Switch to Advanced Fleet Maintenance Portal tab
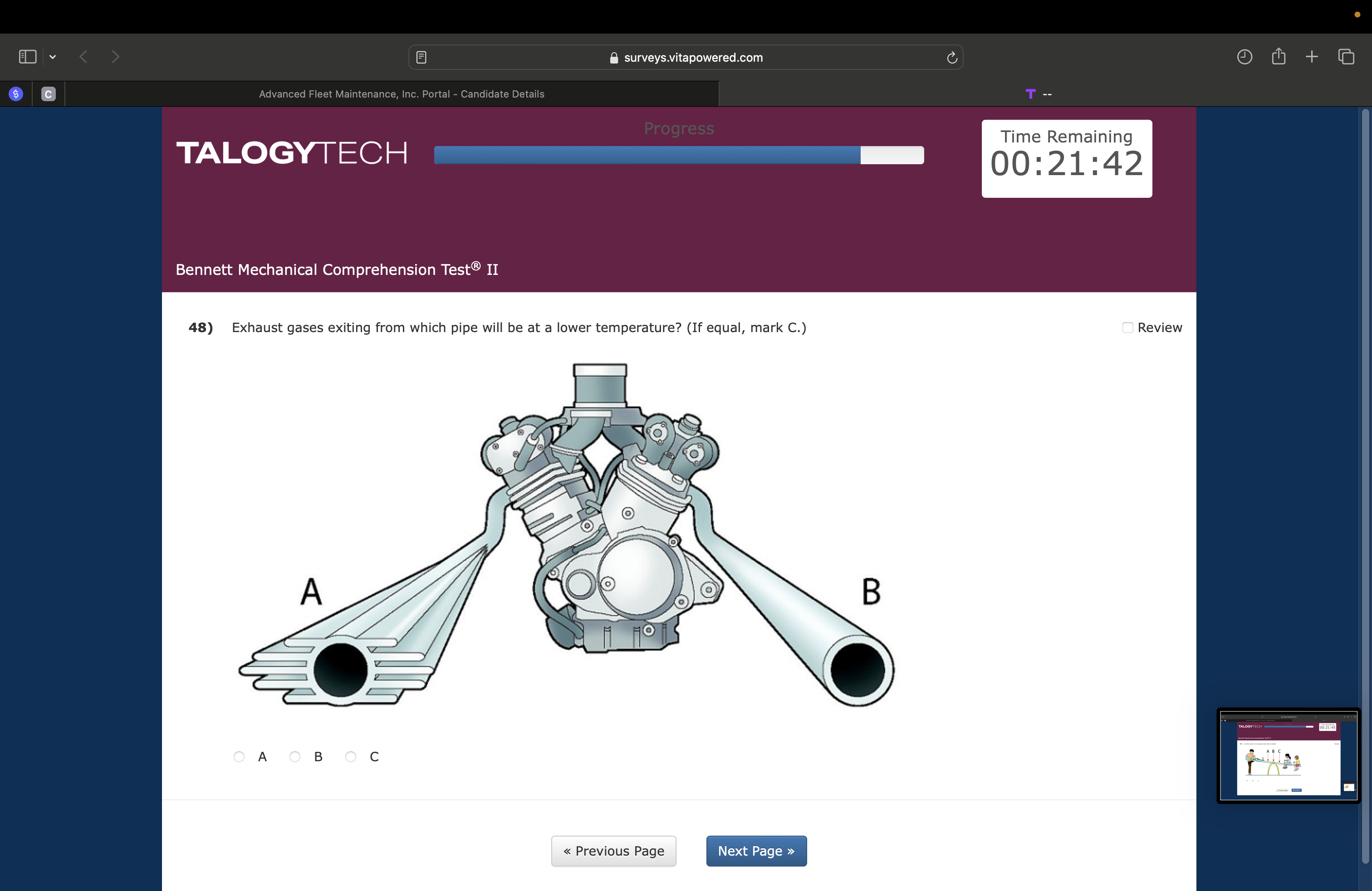The height and width of the screenshot is (891, 1372). (x=401, y=94)
